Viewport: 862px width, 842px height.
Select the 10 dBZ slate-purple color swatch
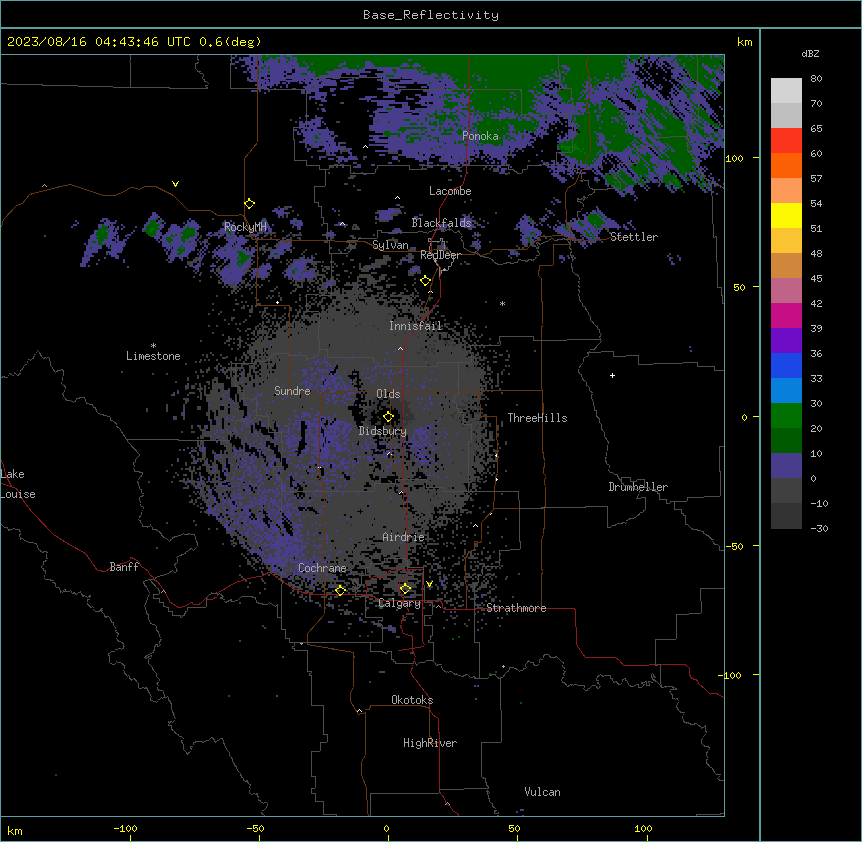(x=786, y=466)
